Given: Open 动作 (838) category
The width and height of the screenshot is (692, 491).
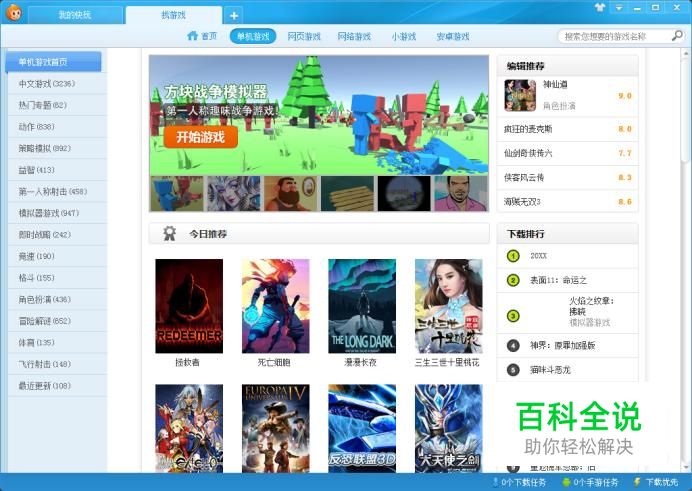Looking at the screenshot, I should click(x=57, y=127).
